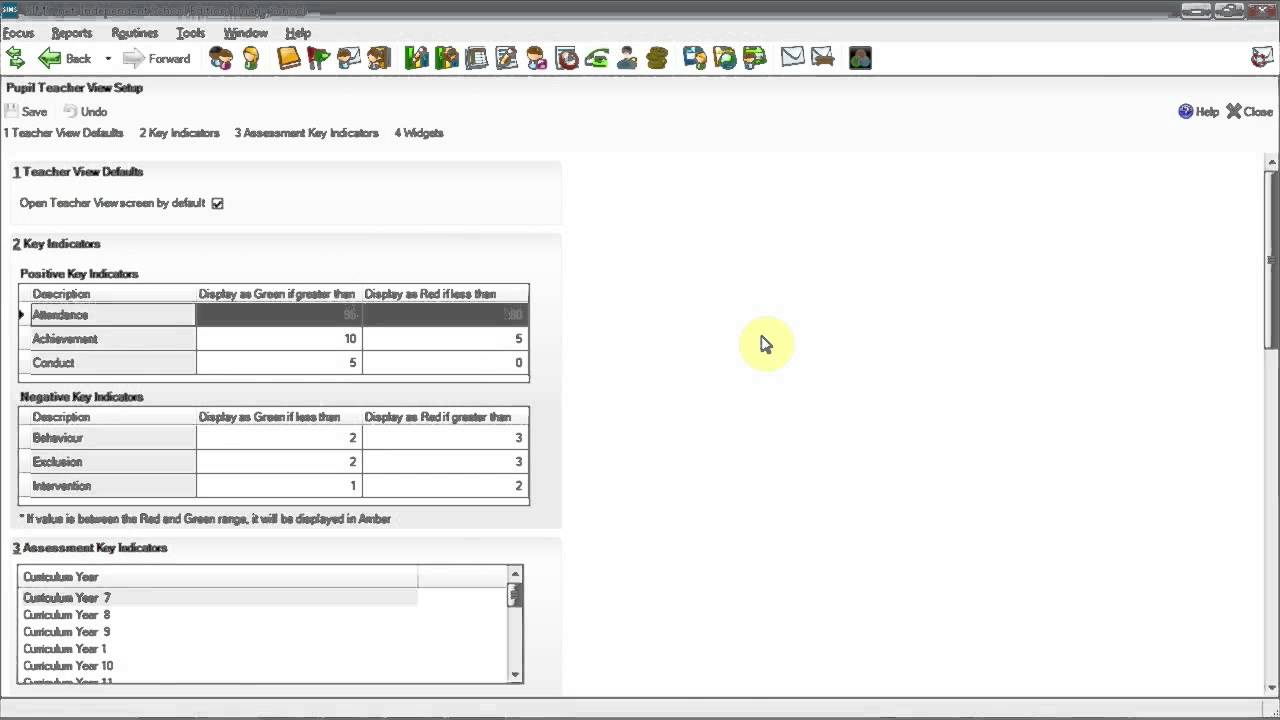Click Curriculum Year list scroll-up arrow
1280x720 pixels.
(516, 573)
